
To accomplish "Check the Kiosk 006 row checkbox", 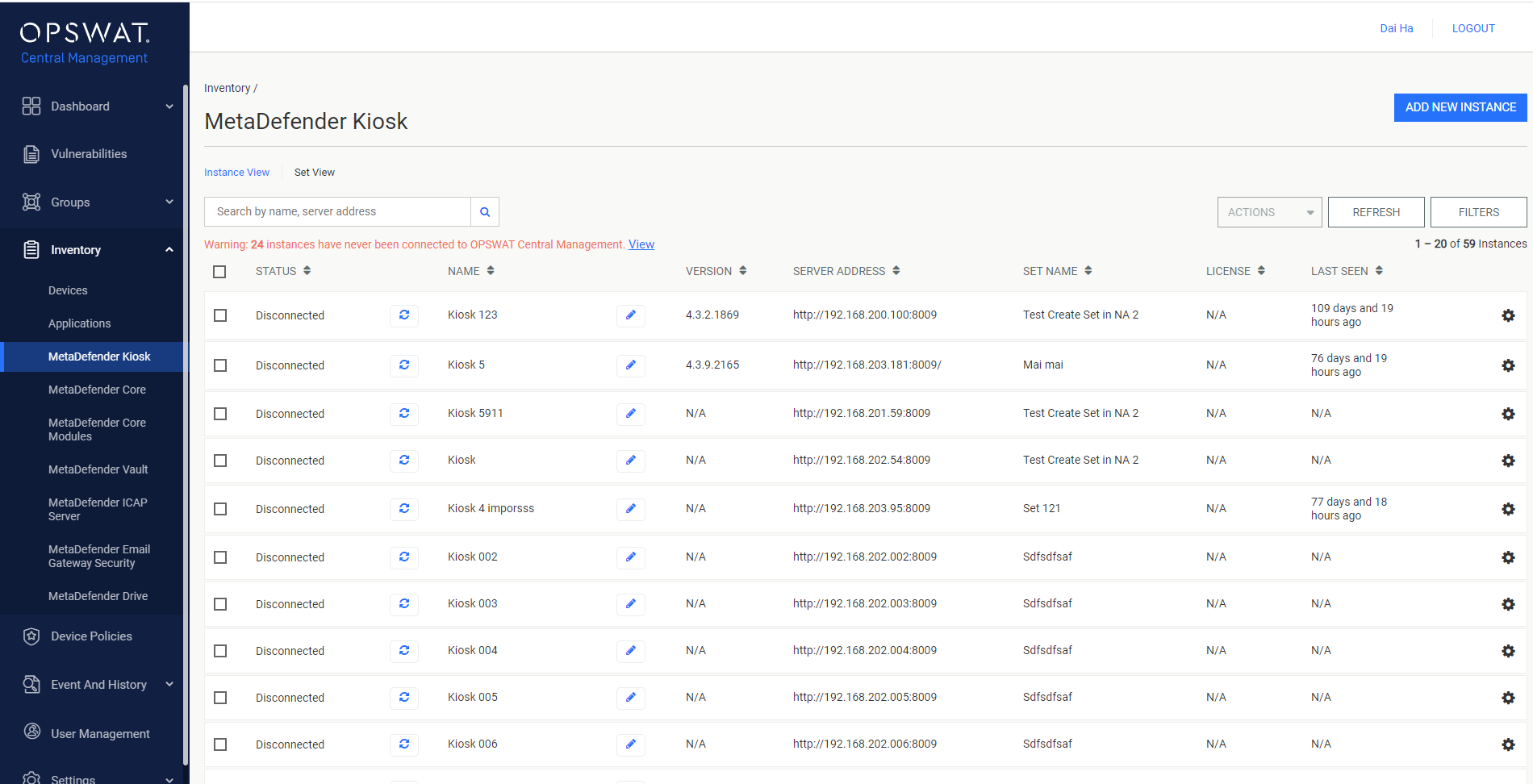I will (x=220, y=744).
